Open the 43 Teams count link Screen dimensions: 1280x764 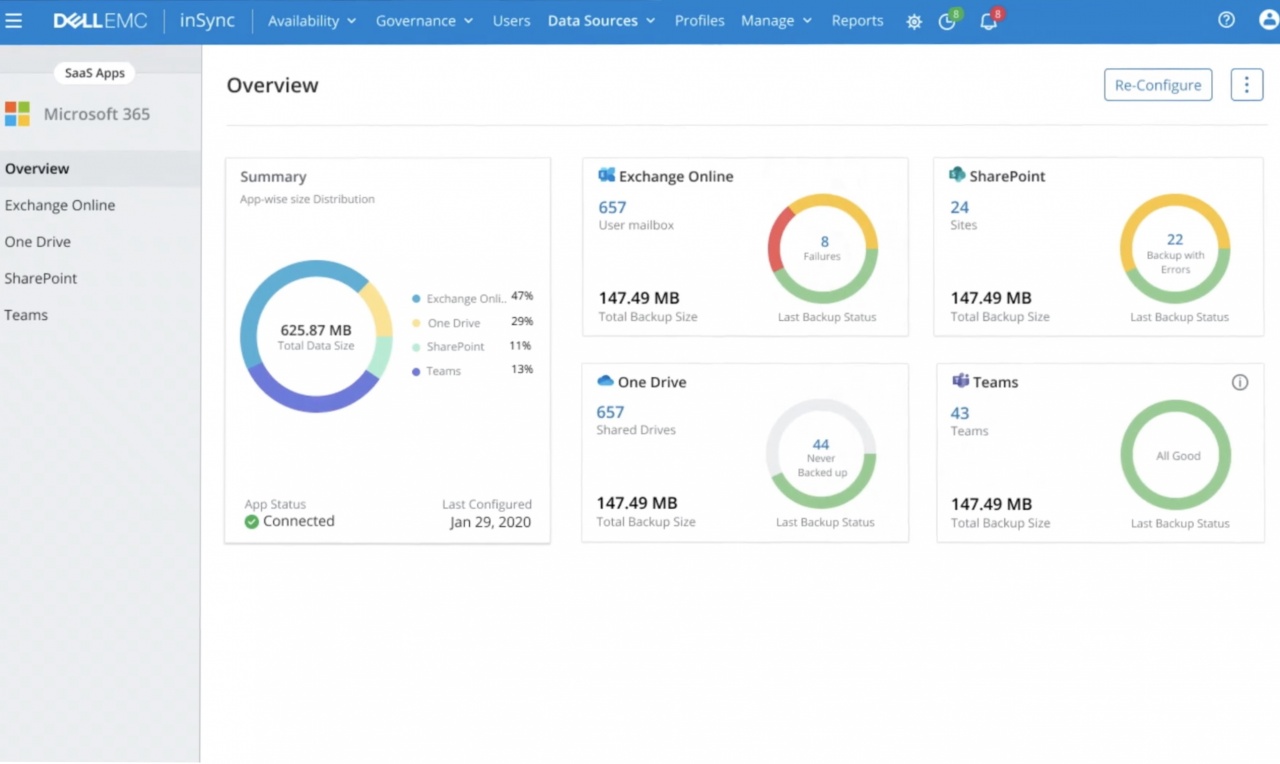pos(960,413)
